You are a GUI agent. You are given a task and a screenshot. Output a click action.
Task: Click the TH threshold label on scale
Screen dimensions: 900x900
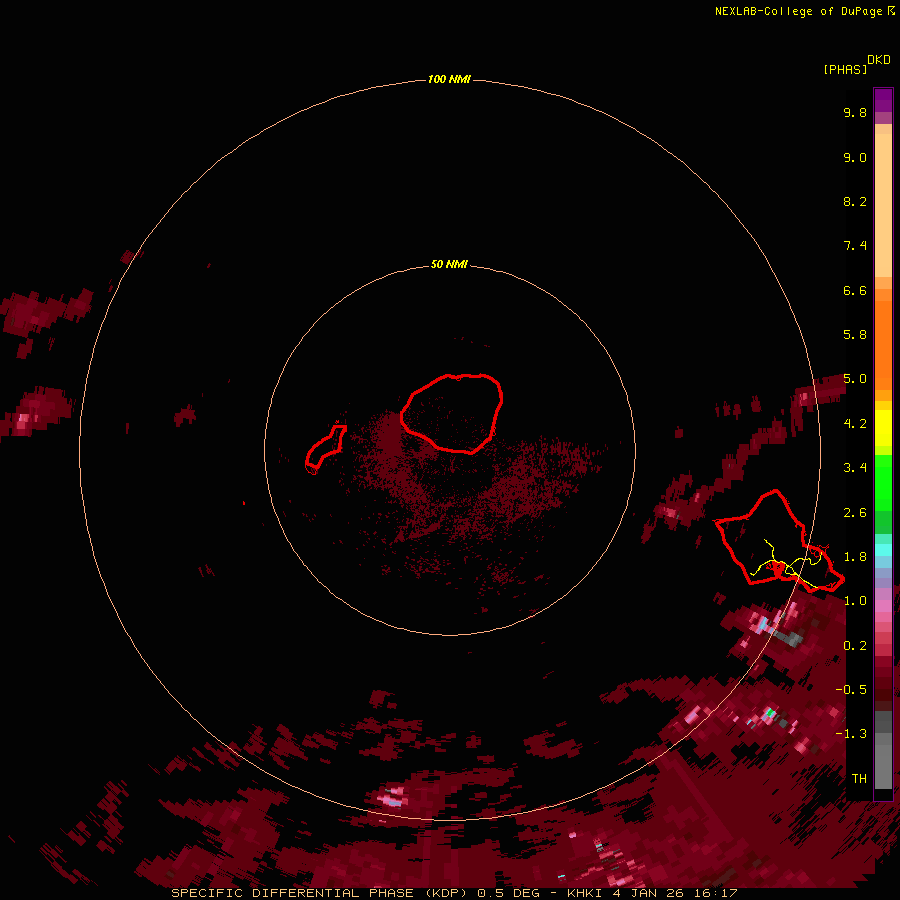pos(859,779)
